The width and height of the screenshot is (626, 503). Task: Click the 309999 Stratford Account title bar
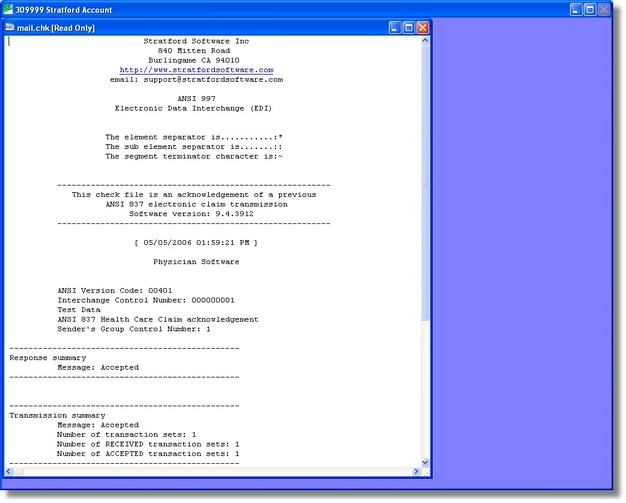pos(300,9)
